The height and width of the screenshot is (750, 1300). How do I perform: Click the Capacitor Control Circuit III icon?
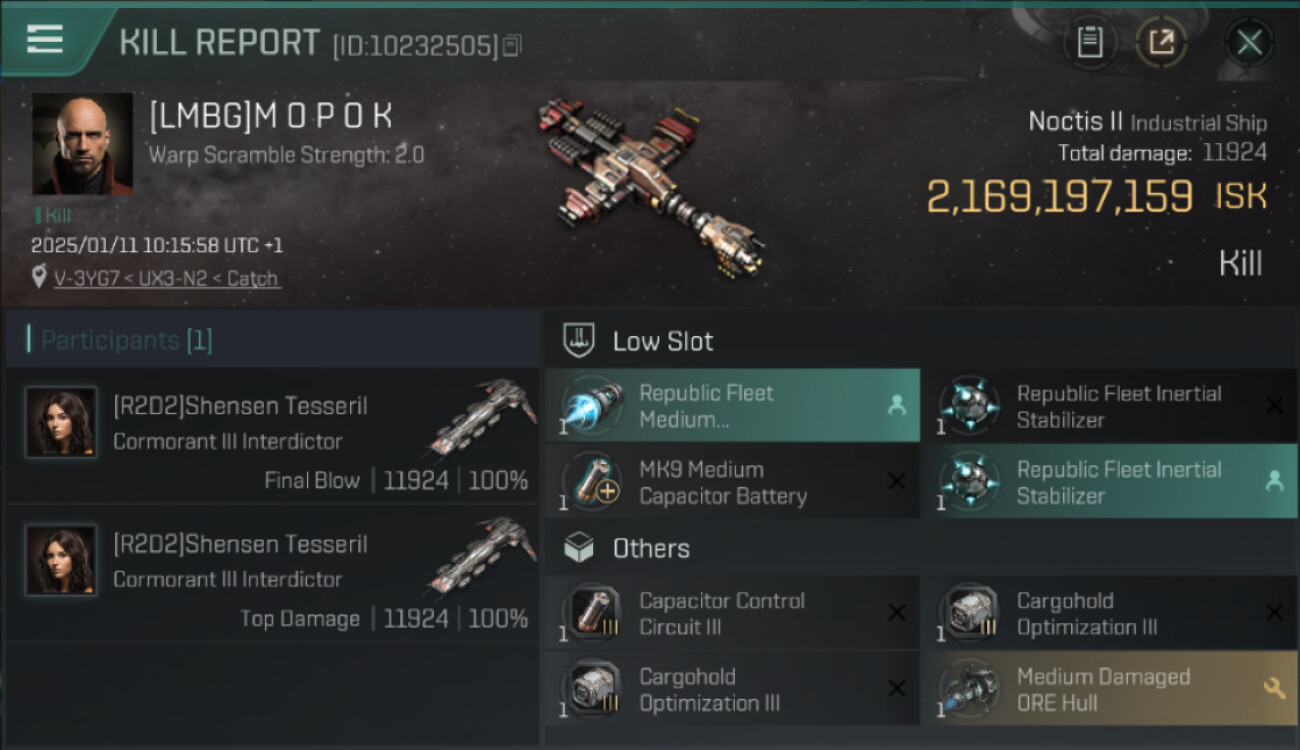click(592, 613)
